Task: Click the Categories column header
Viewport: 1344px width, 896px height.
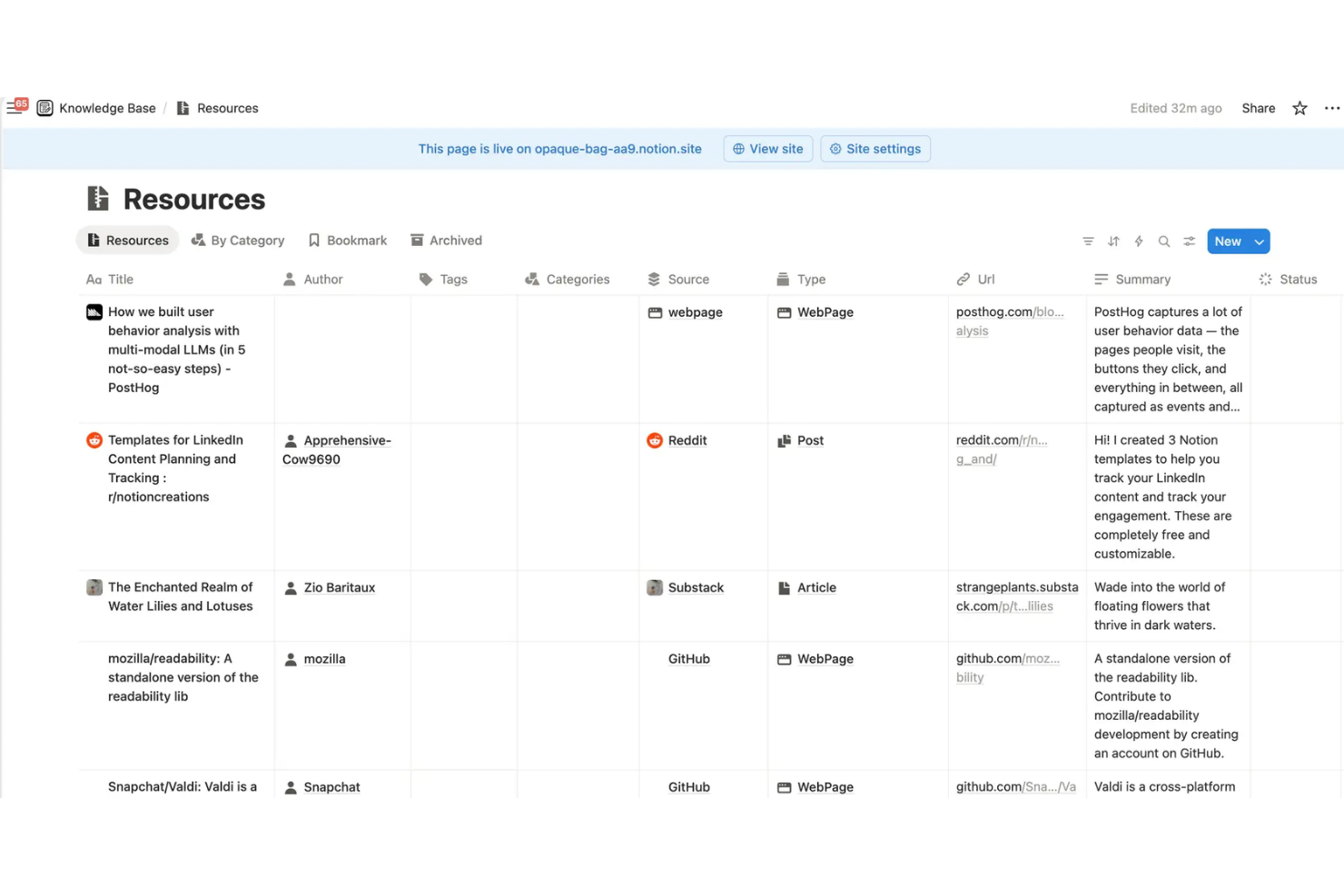Action: pos(568,280)
